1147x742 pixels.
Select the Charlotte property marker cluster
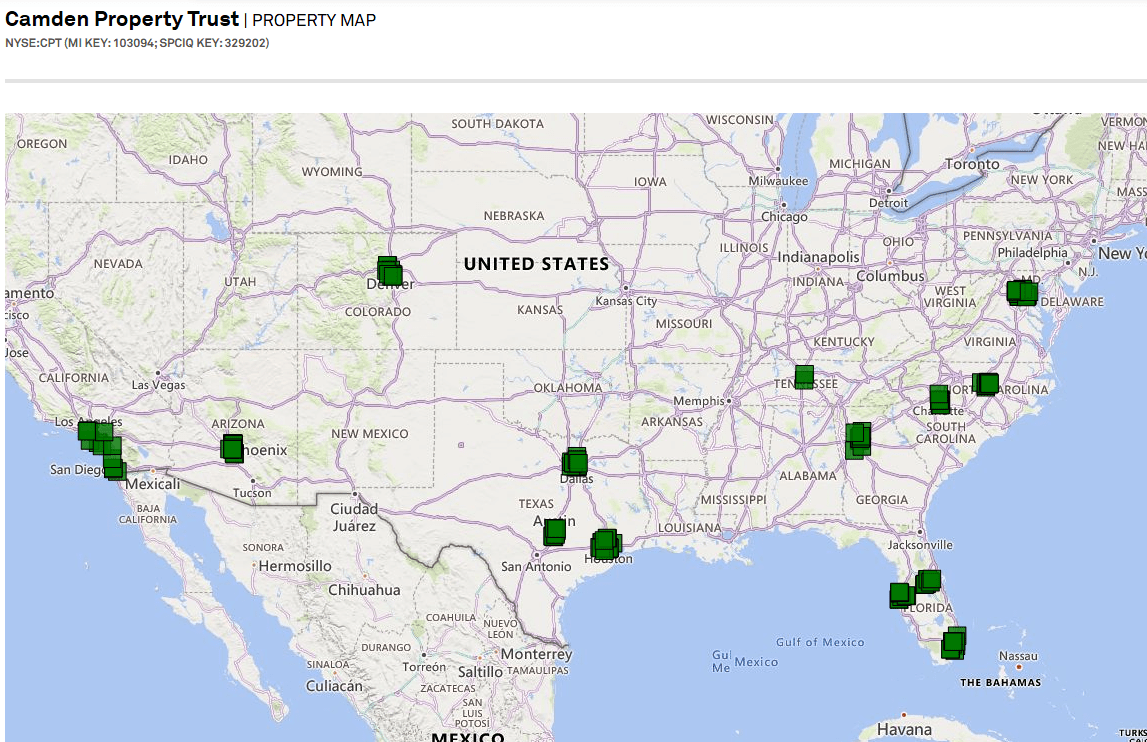[939, 399]
